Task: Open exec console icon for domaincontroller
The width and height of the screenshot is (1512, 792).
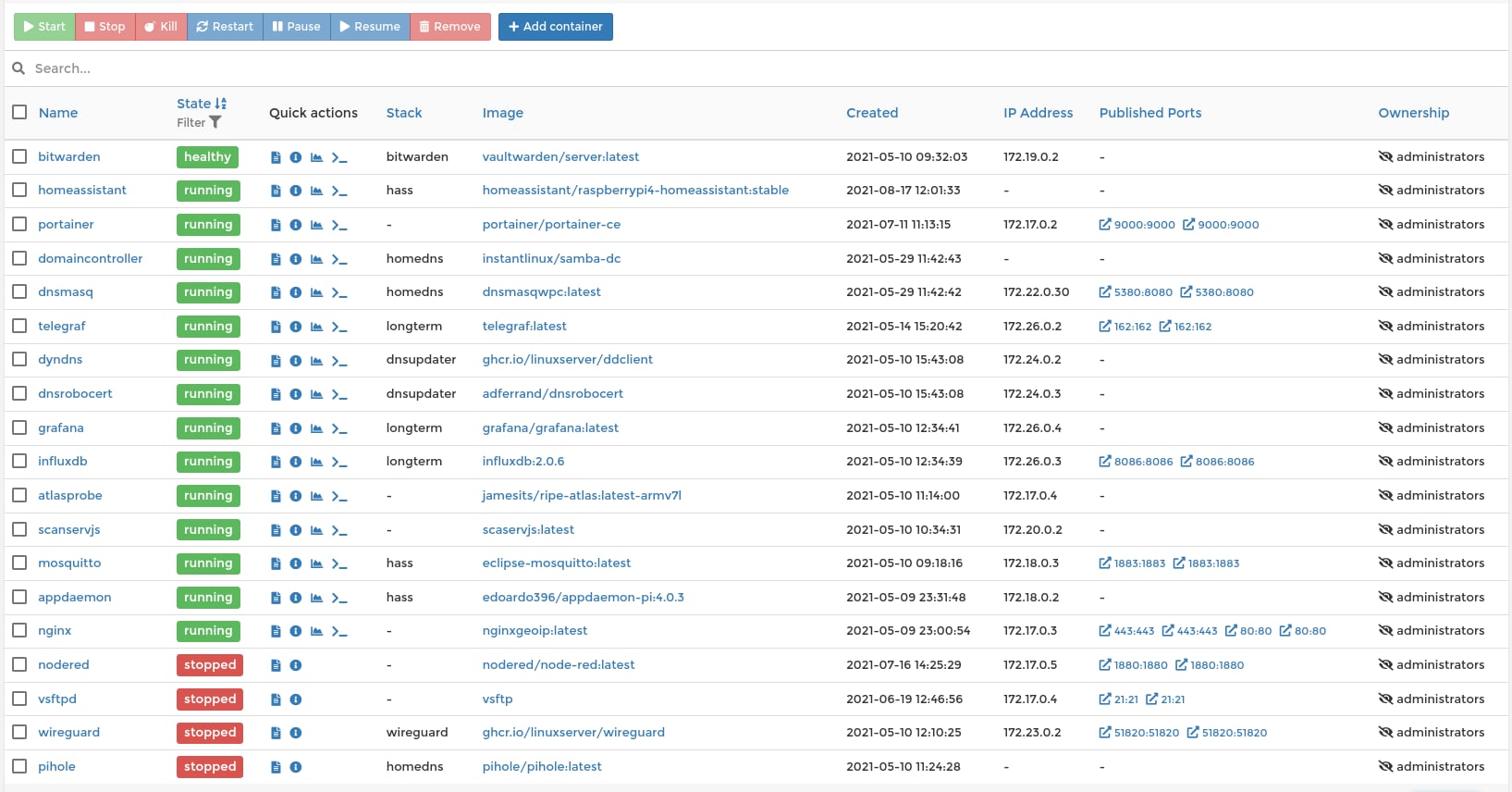Action: (339, 259)
